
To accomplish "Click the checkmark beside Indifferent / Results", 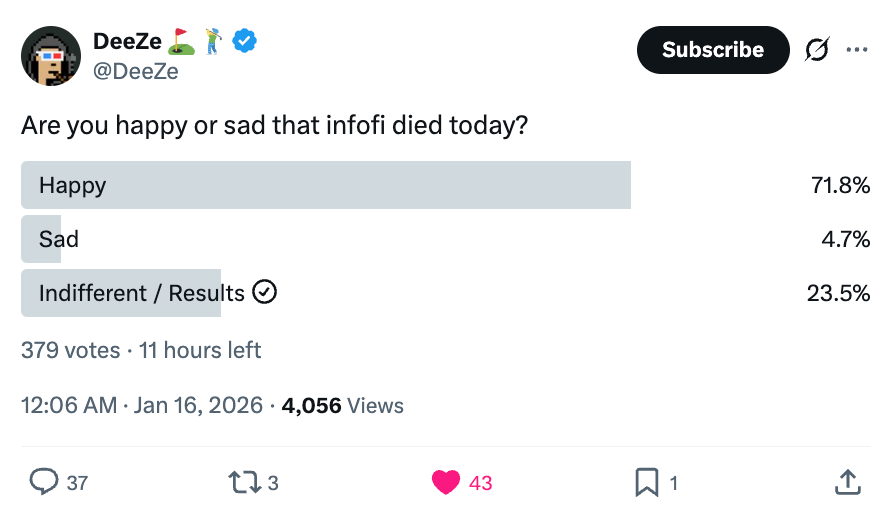I will point(265,292).
